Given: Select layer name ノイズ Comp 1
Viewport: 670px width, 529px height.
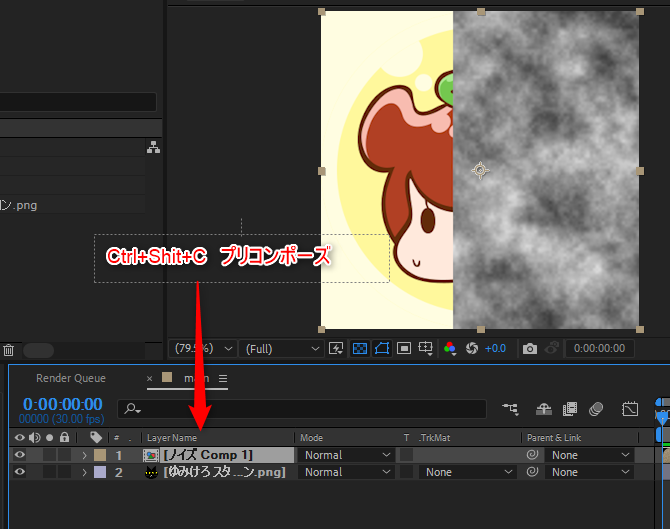Looking at the screenshot, I should tap(208, 455).
